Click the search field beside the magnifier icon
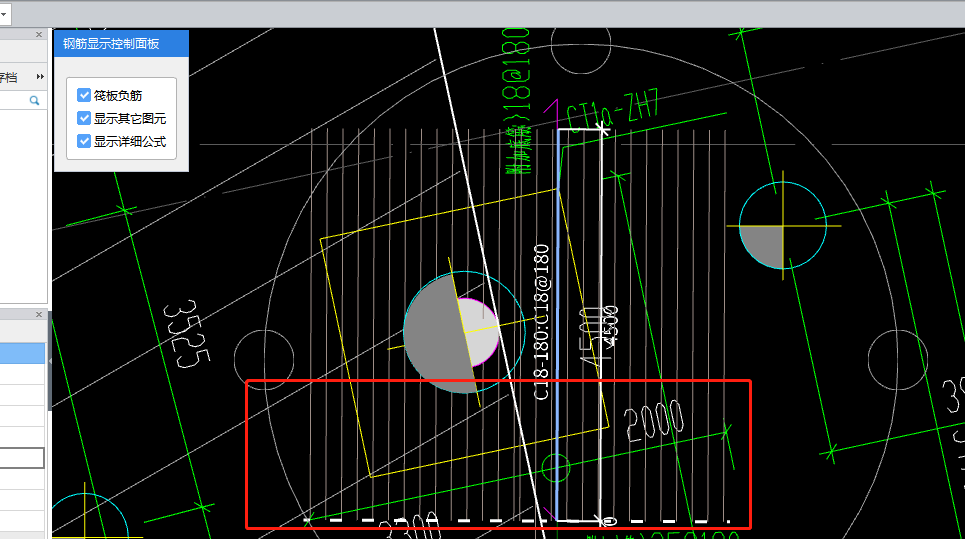 [x=14, y=100]
